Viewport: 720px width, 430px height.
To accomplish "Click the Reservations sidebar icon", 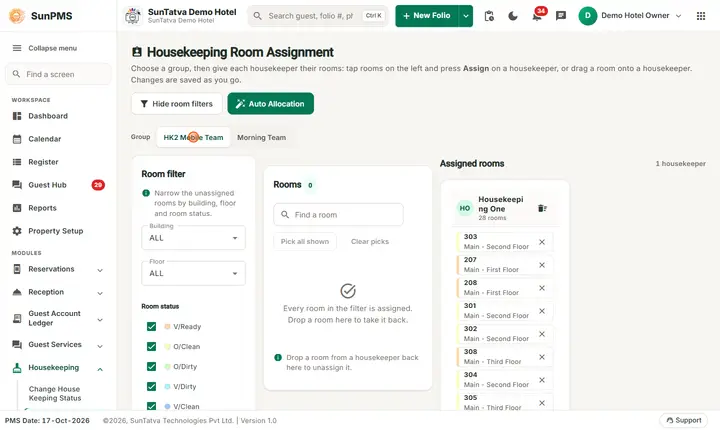I will 17,269.
